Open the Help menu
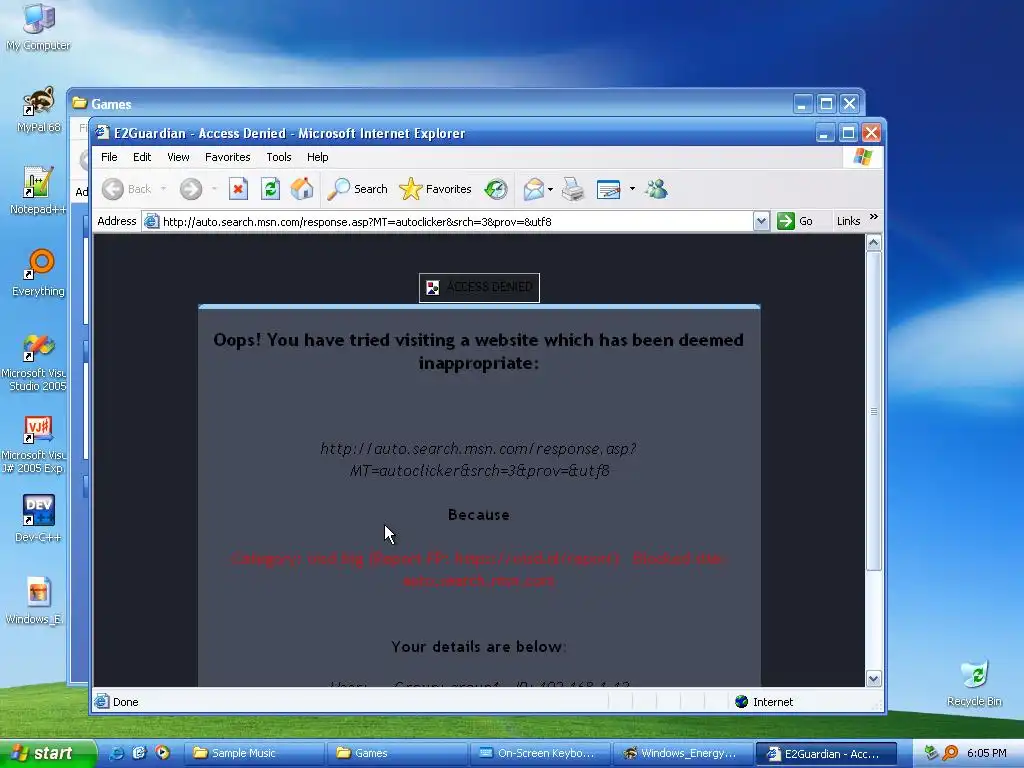This screenshot has width=1024, height=768. 317,157
